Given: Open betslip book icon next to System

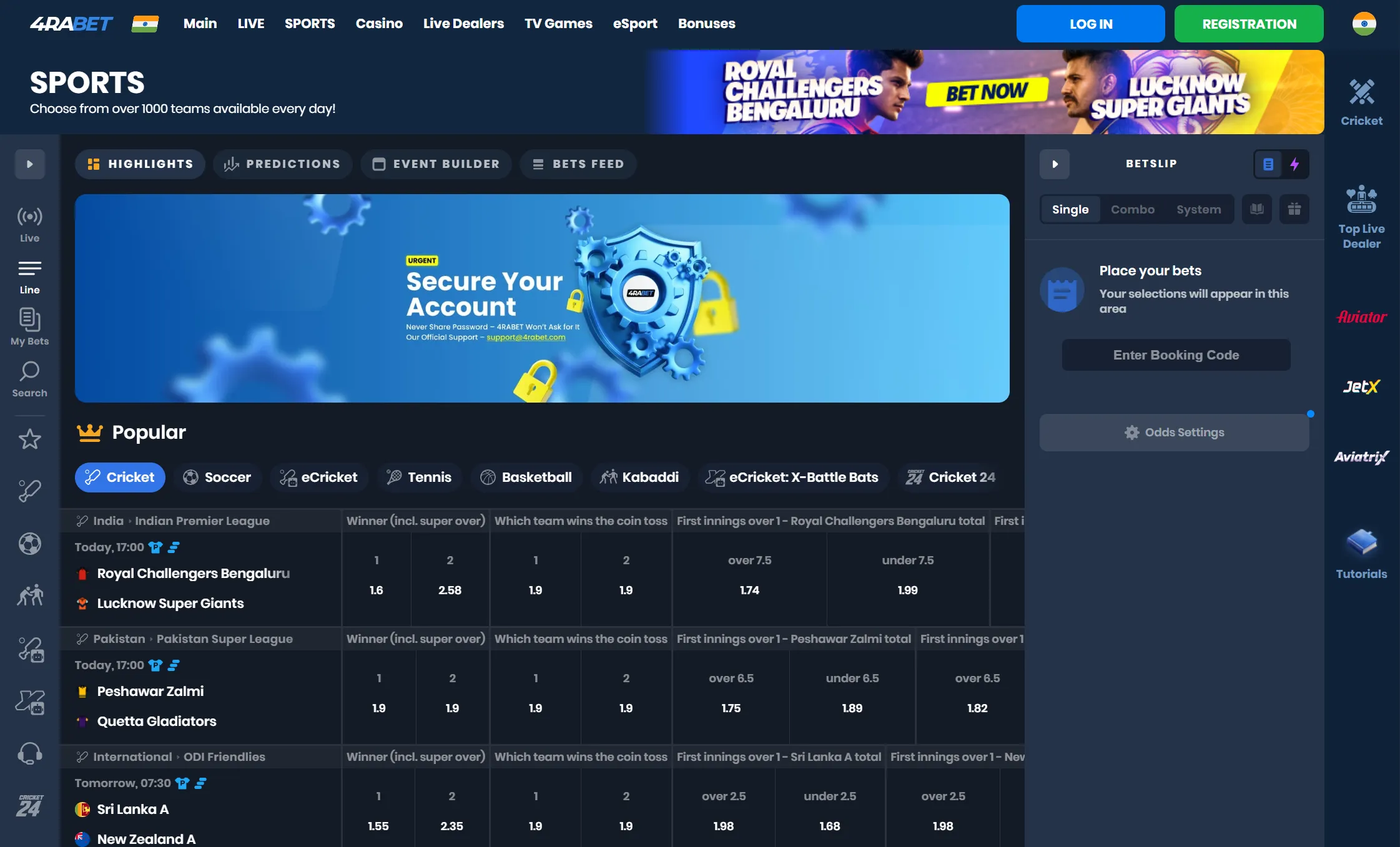Looking at the screenshot, I should click(x=1256, y=209).
